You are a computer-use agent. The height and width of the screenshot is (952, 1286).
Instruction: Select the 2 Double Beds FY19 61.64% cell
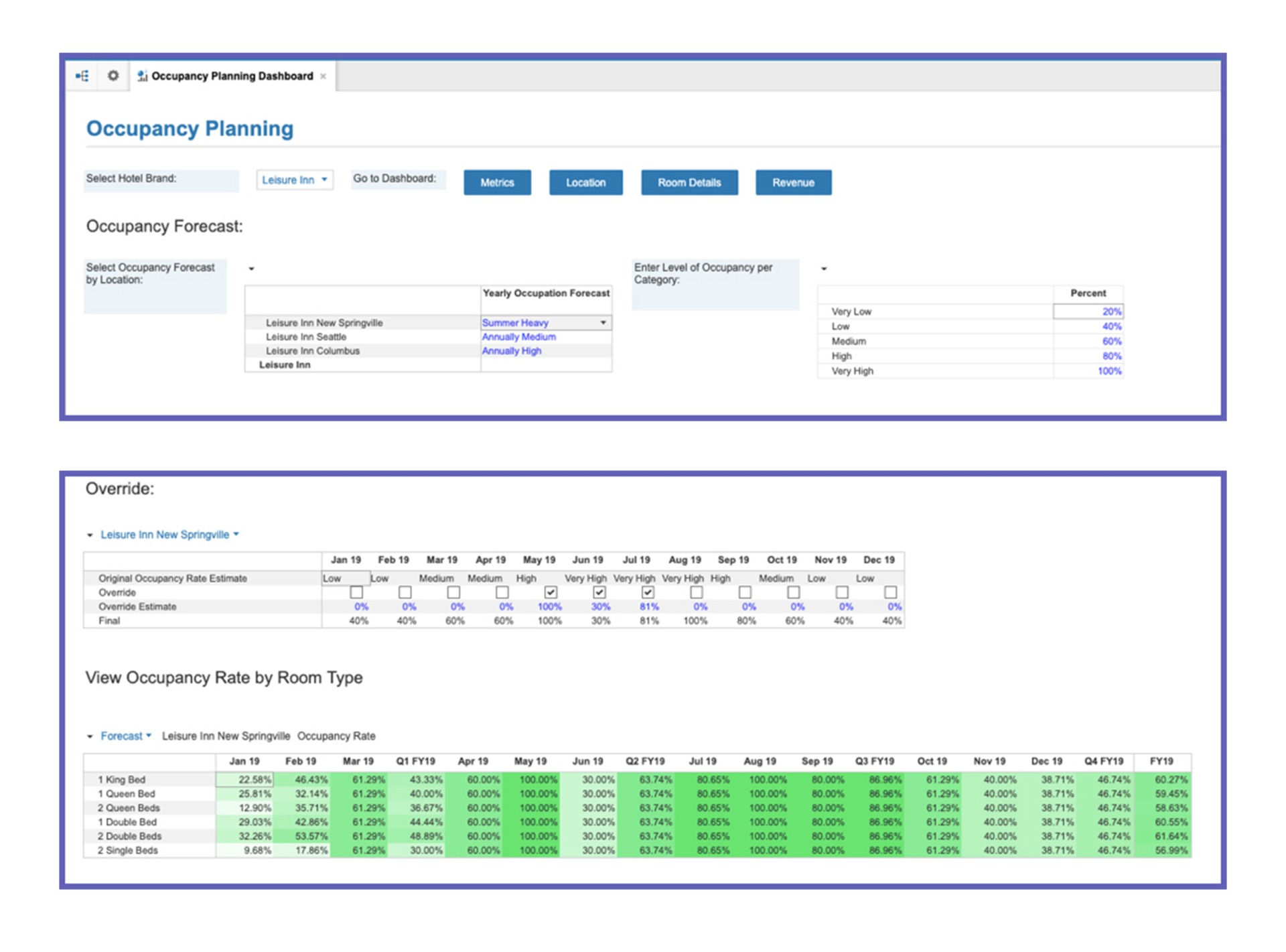click(x=1163, y=836)
